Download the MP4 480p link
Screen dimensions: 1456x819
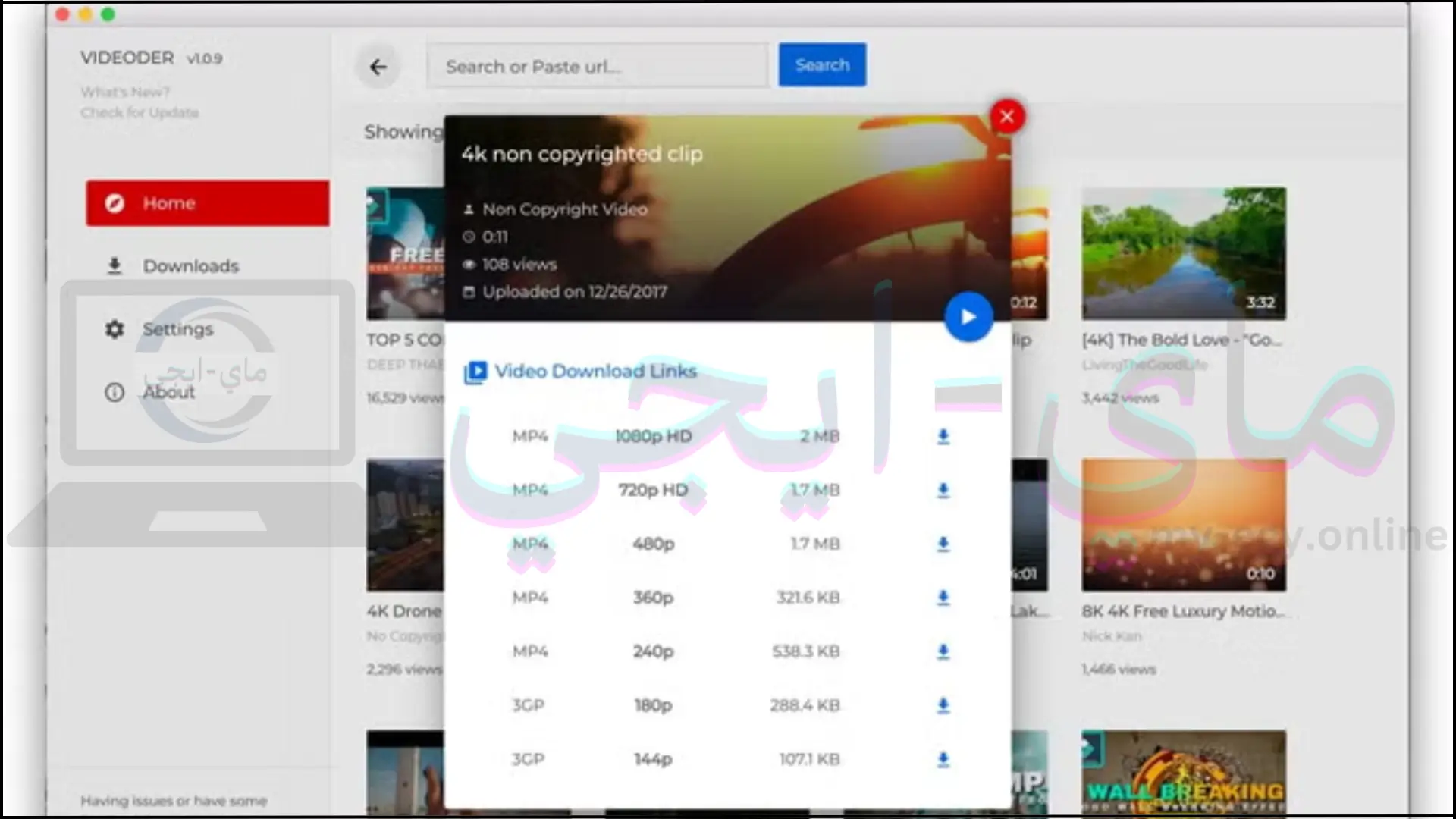(943, 544)
